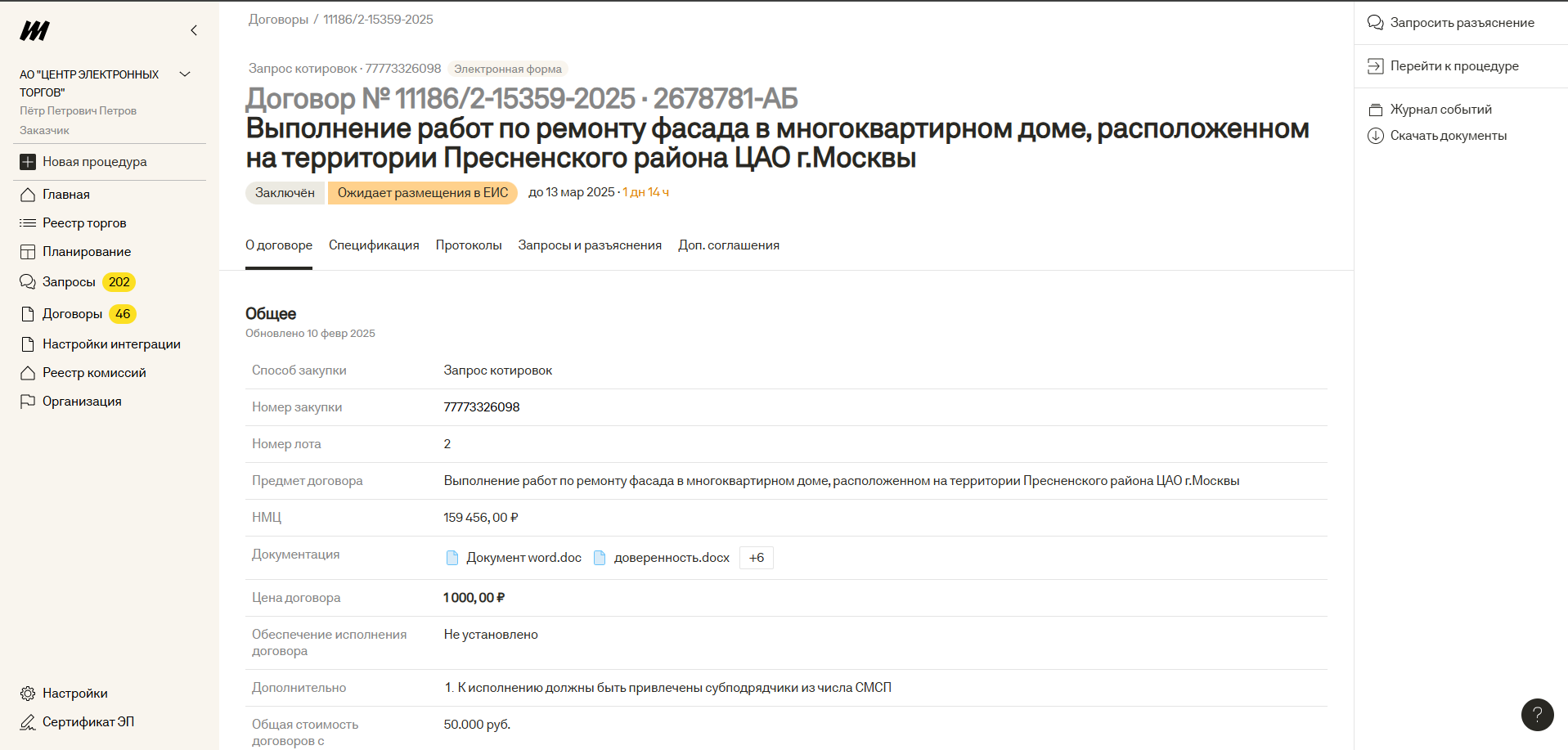Switch to the Протоколы tab

[x=469, y=245]
